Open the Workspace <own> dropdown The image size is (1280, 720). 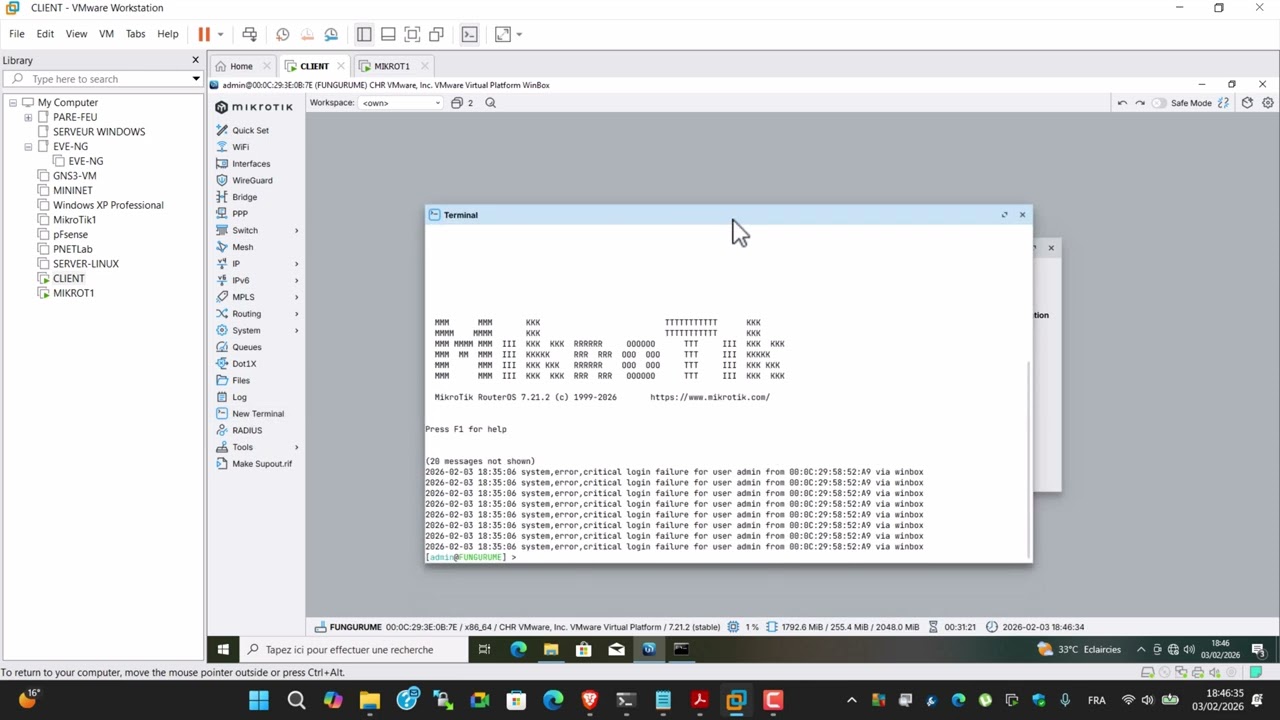point(401,103)
